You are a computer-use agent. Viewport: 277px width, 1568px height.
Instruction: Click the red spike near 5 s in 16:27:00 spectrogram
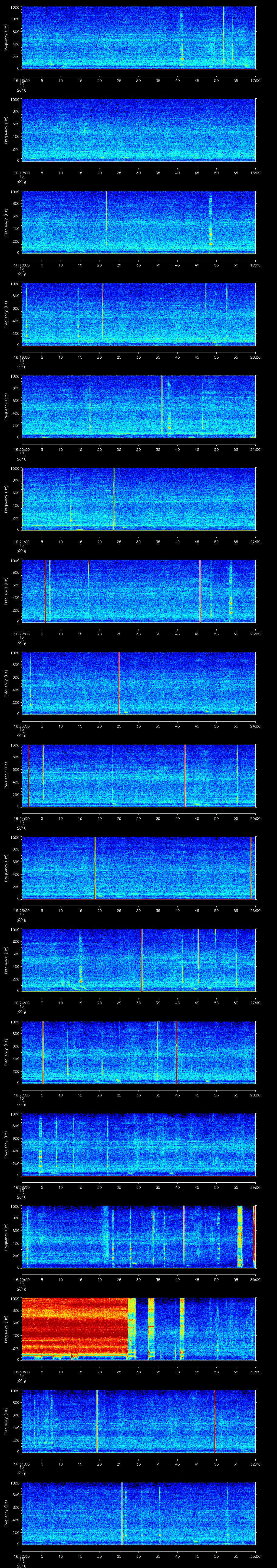point(43,1052)
